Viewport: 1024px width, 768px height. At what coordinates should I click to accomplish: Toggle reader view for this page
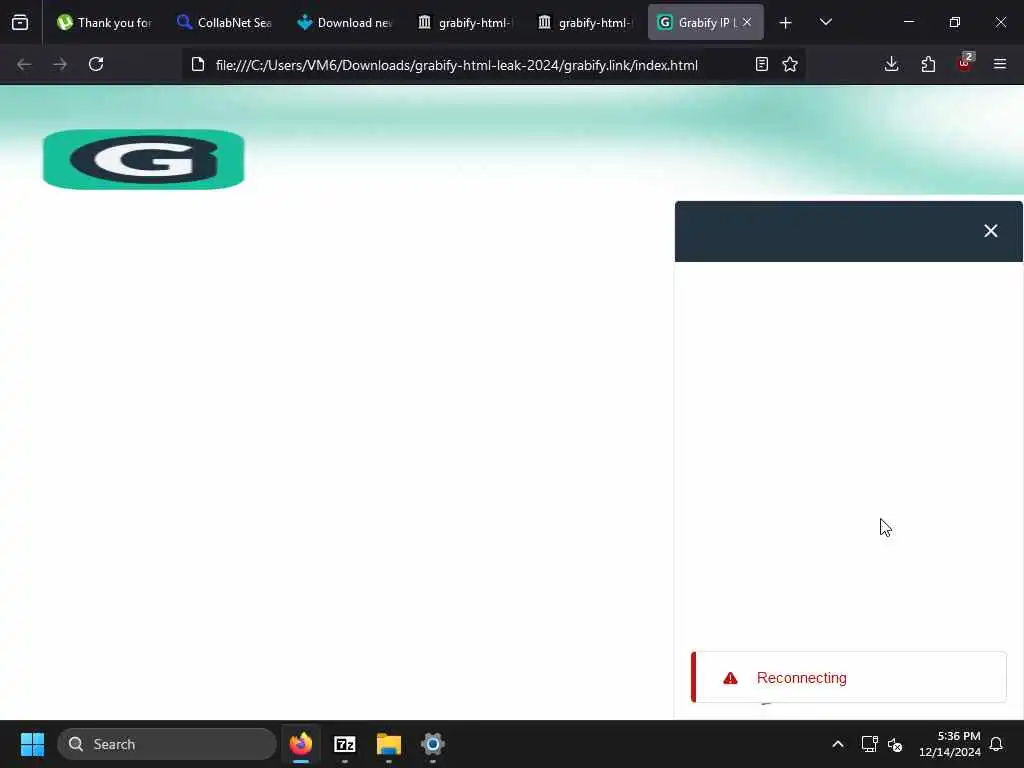[761, 65]
